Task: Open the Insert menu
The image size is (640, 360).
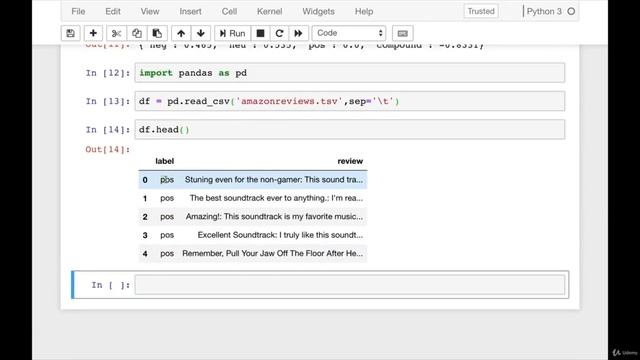Action: click(x=190, y=11)
